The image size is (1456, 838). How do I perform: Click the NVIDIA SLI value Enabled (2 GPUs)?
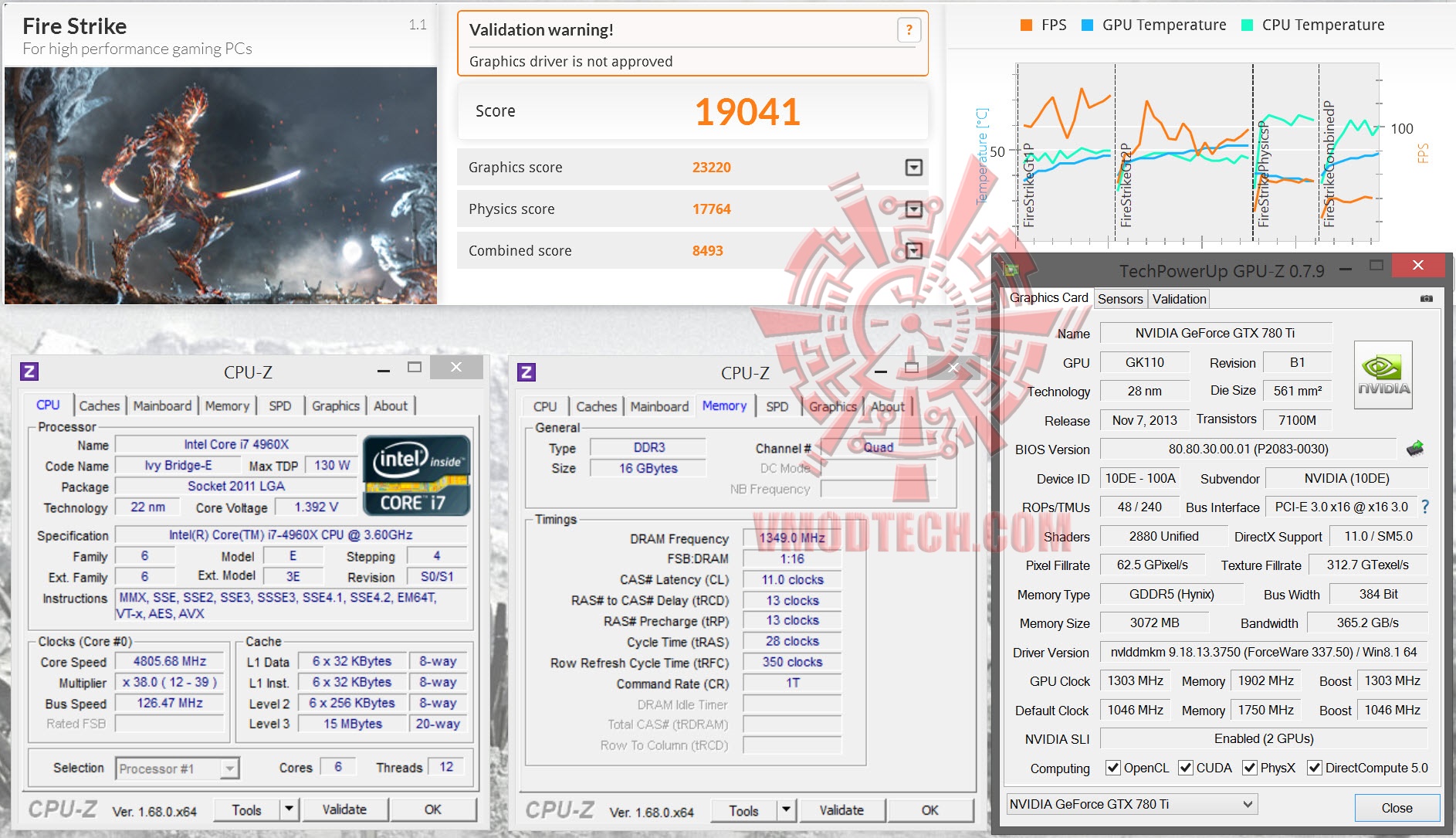pos(1264,738)
